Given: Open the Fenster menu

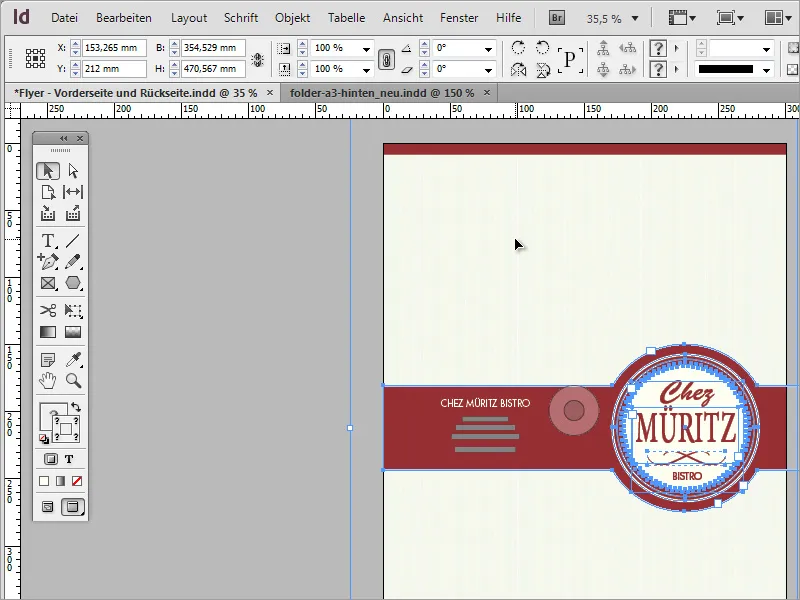Looking at the screenshot, I should point(459,17).
